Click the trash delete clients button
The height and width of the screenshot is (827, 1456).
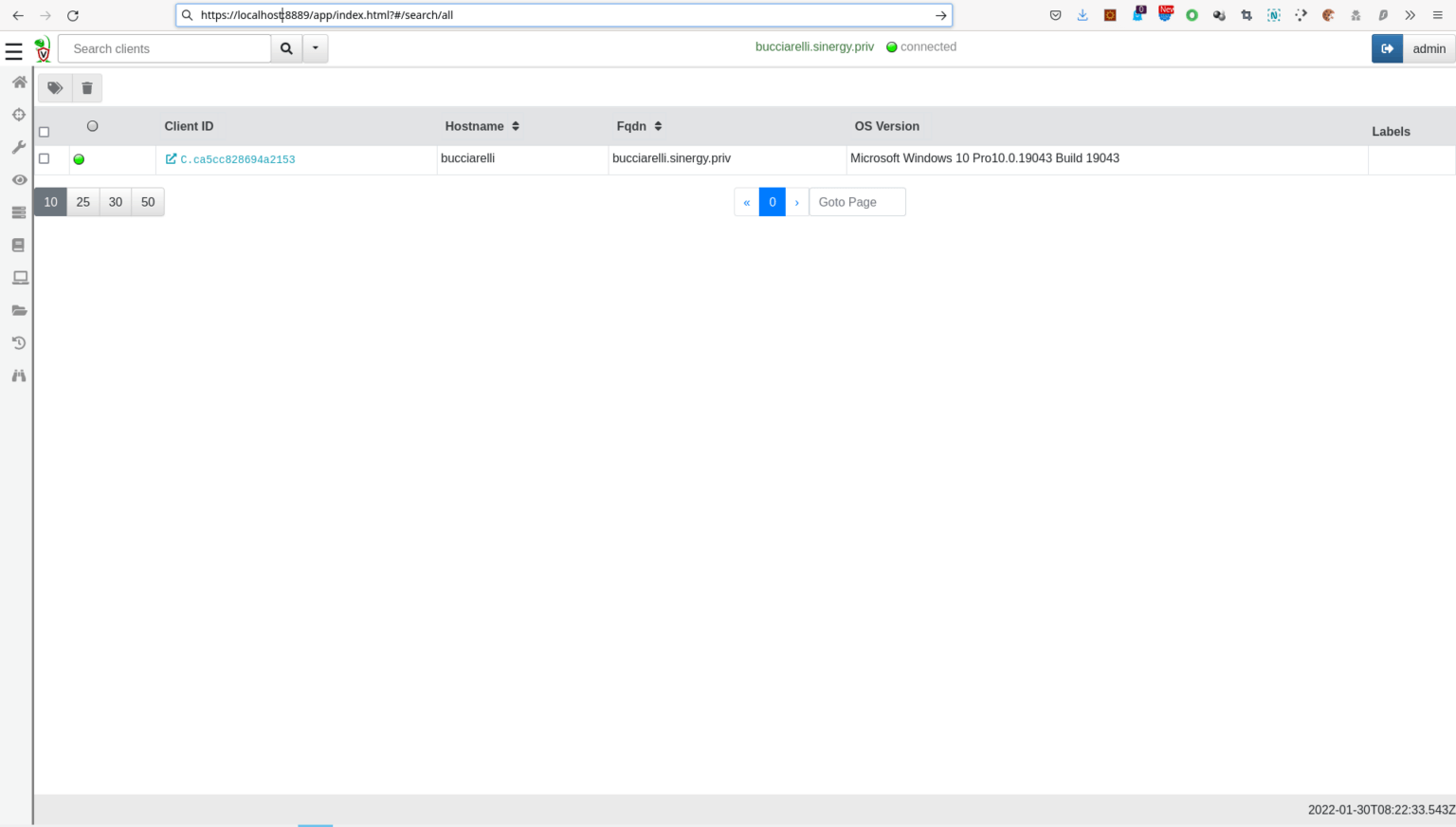click(87, 88)
